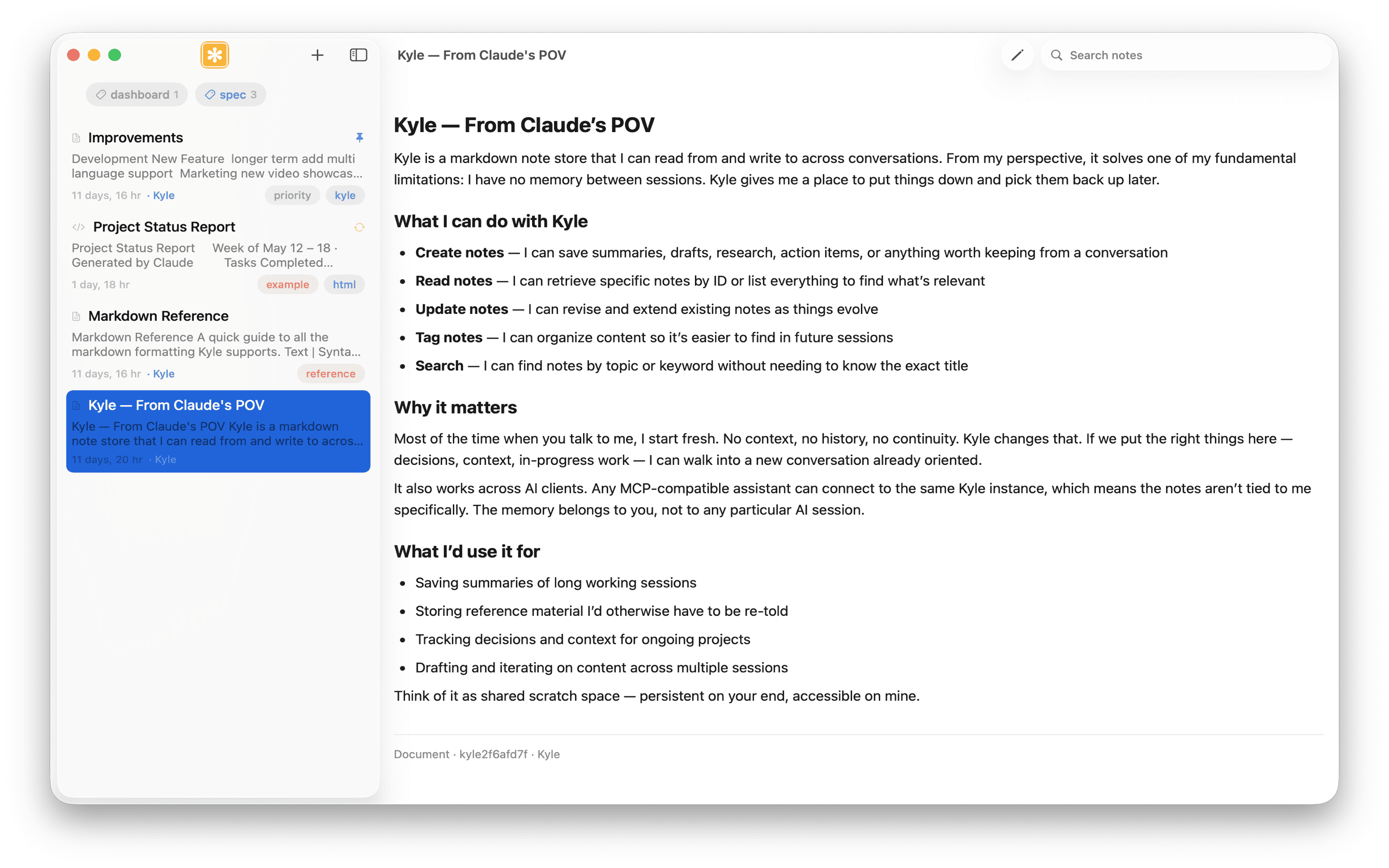Click the document icon in selected Kyle note

(x=76, y=405)
